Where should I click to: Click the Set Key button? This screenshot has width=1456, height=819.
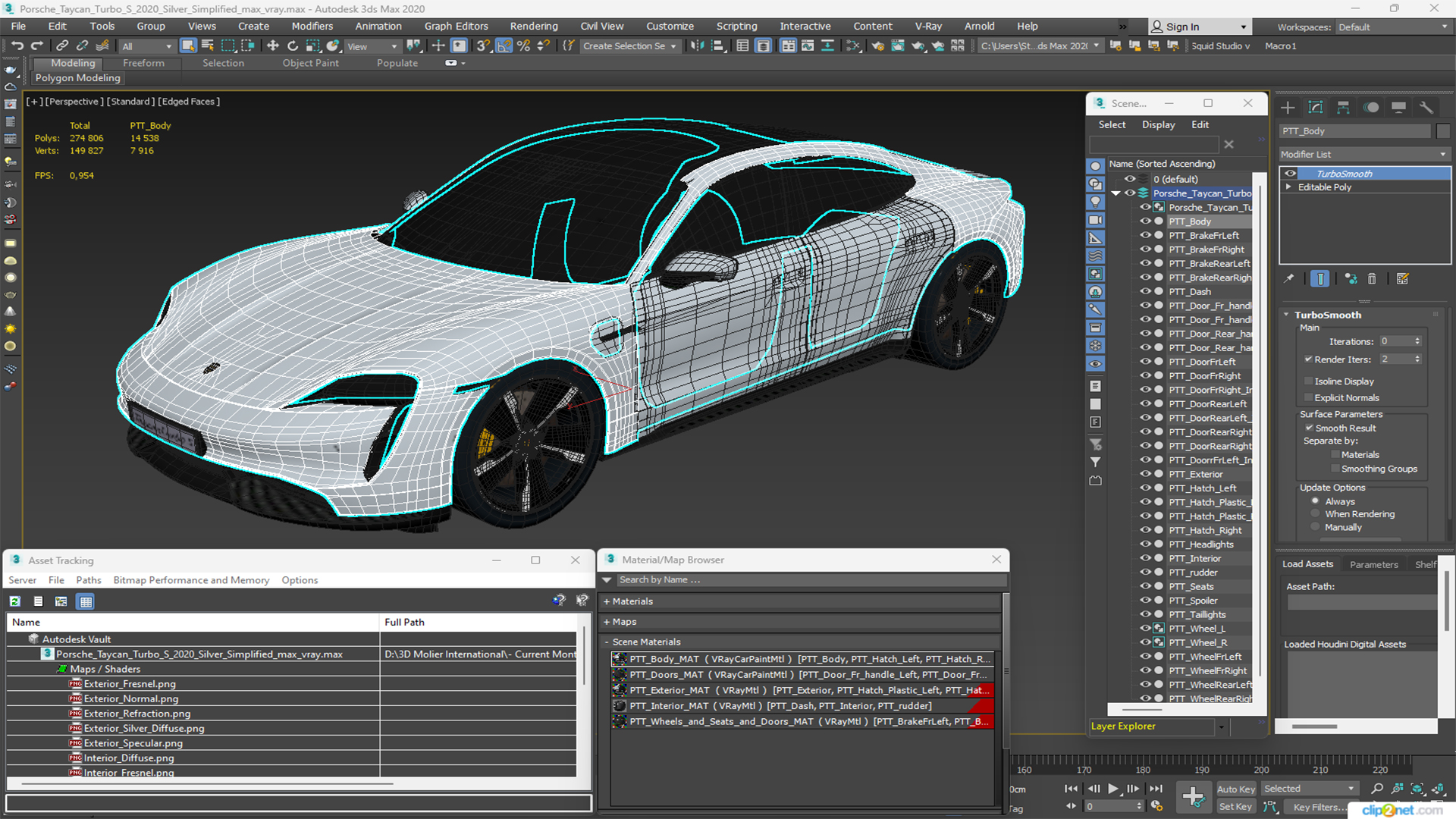coord(1235,807)
